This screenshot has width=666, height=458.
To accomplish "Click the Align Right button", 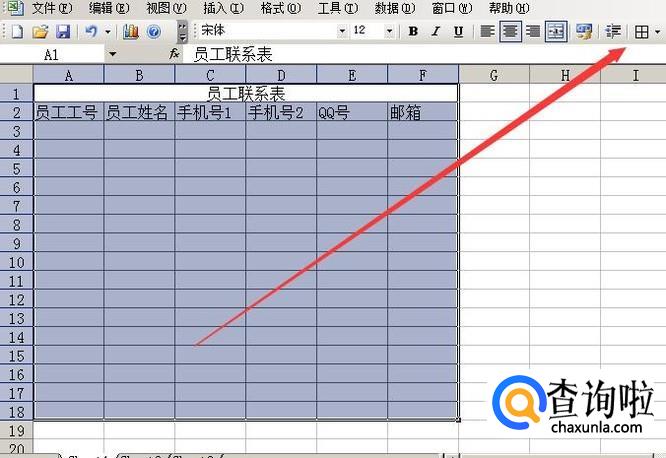I will click(x=532, y=31).
